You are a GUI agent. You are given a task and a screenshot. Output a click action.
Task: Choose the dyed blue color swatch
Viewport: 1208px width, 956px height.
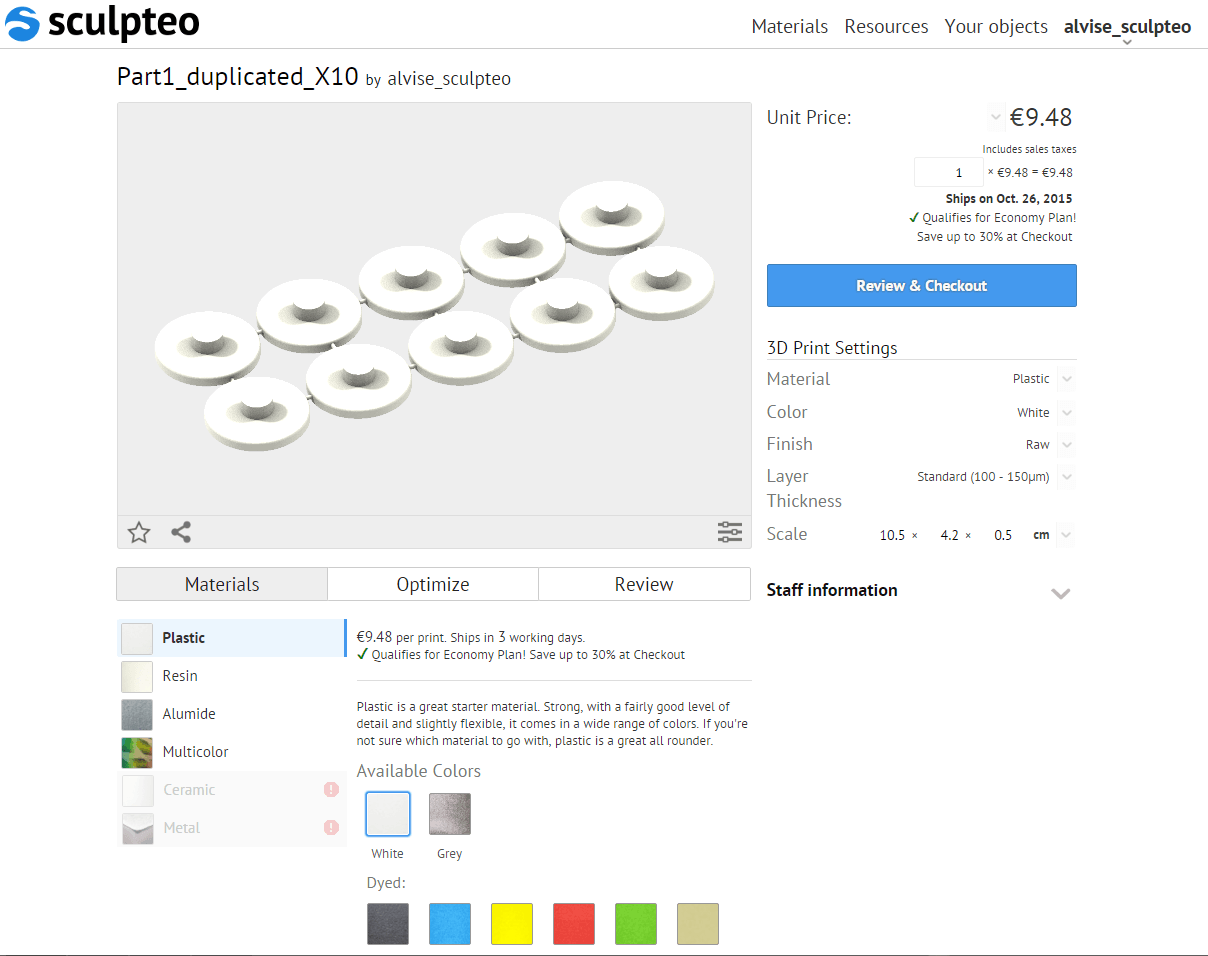tap(450, 924)
